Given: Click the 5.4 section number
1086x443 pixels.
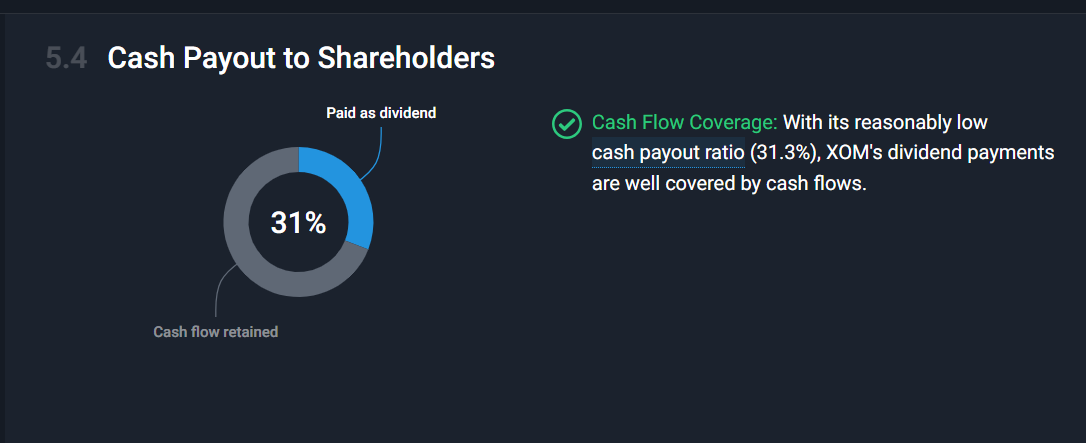Looking at the screenshot, I should click(x=66, y=59).
